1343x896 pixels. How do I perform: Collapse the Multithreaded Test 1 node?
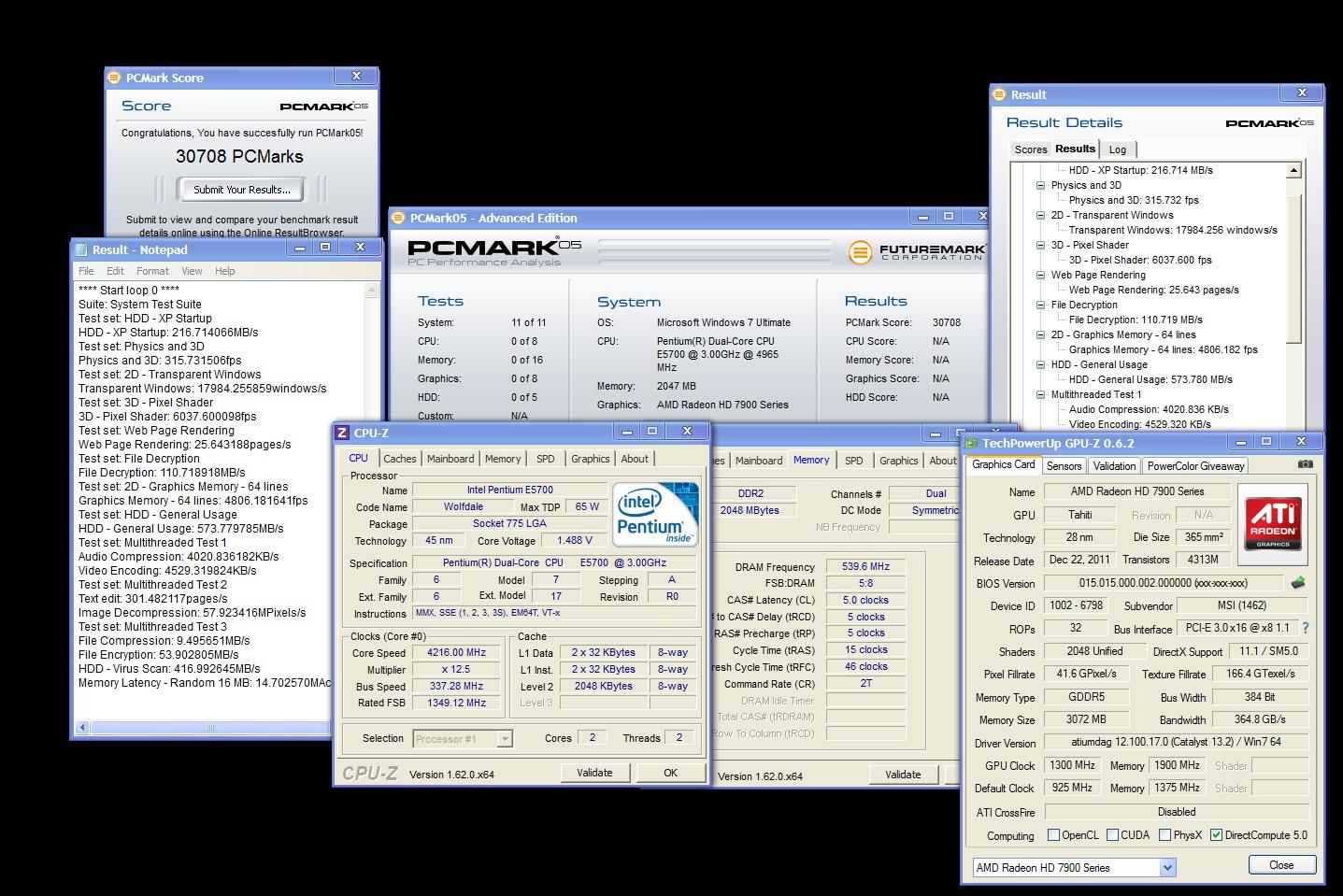(x=1040, y=394)
